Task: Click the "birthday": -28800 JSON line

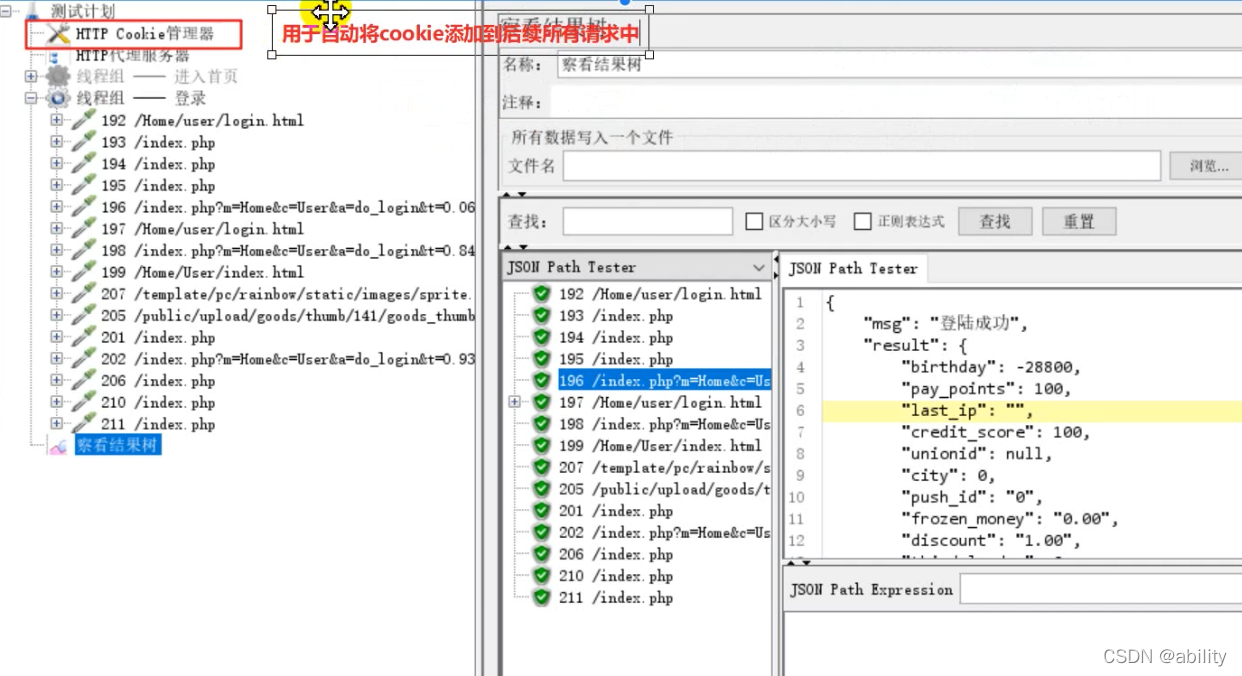Action: [990, 367]
